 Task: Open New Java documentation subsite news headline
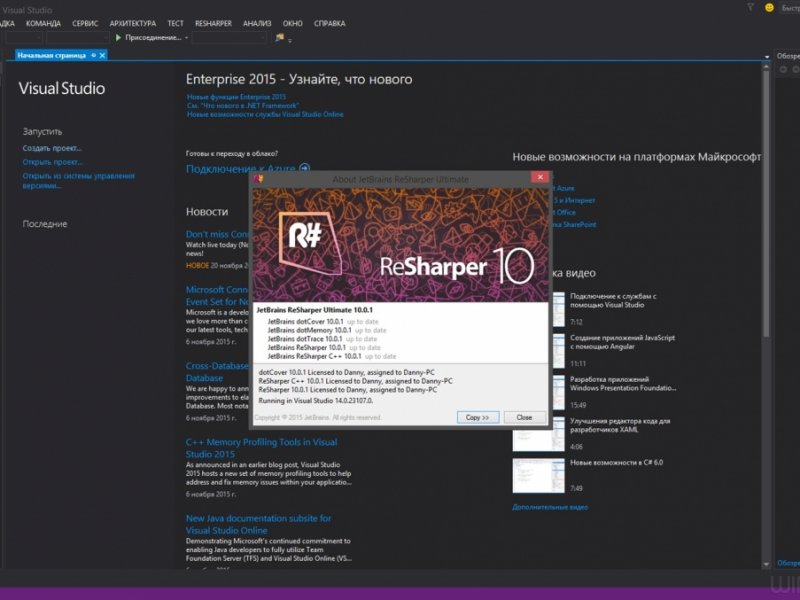pos(258,524)
